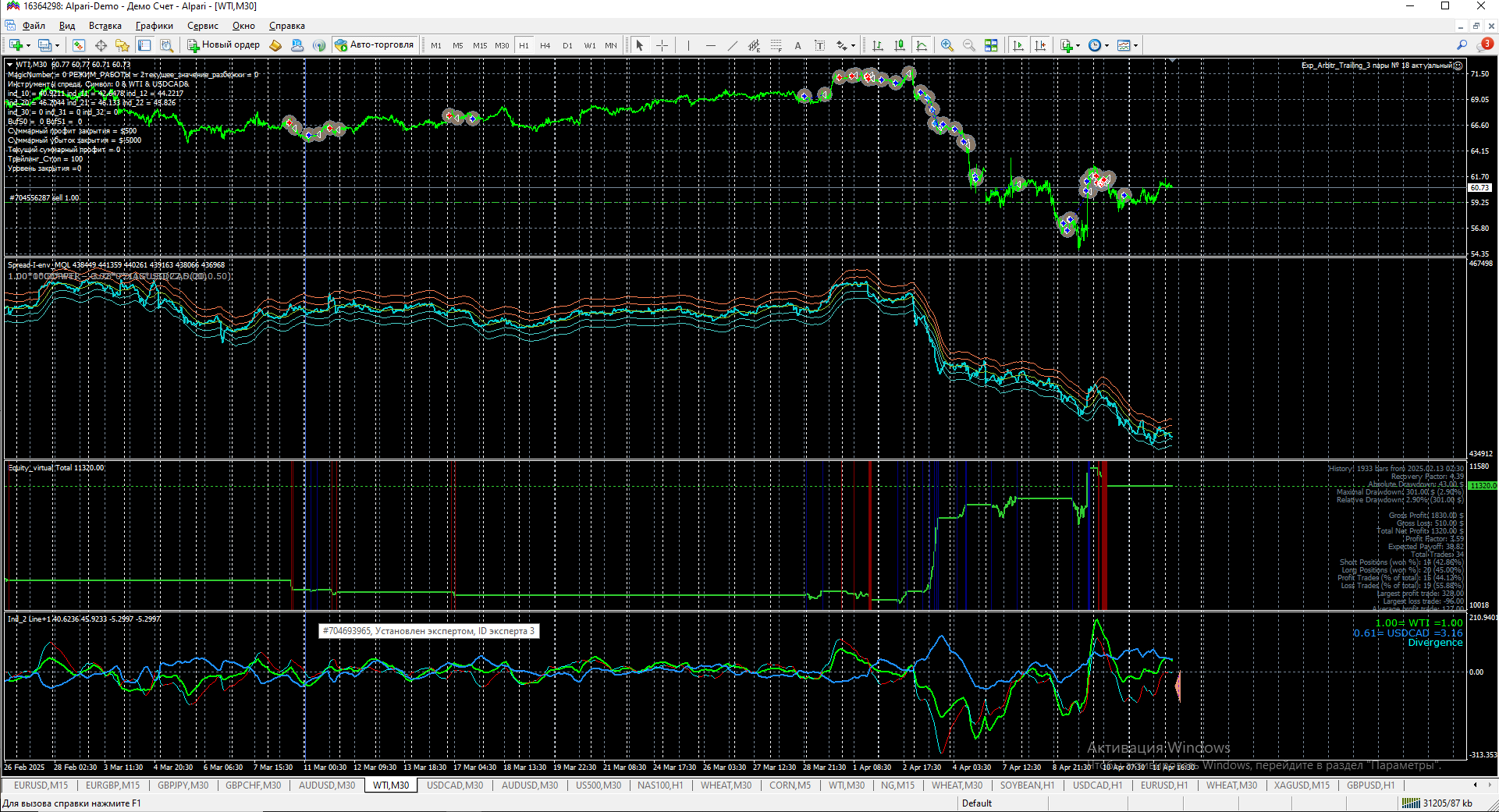Click the 60.73 current price label
The height and width of the screenshot is (812, 1499).
click(1479, 188)
